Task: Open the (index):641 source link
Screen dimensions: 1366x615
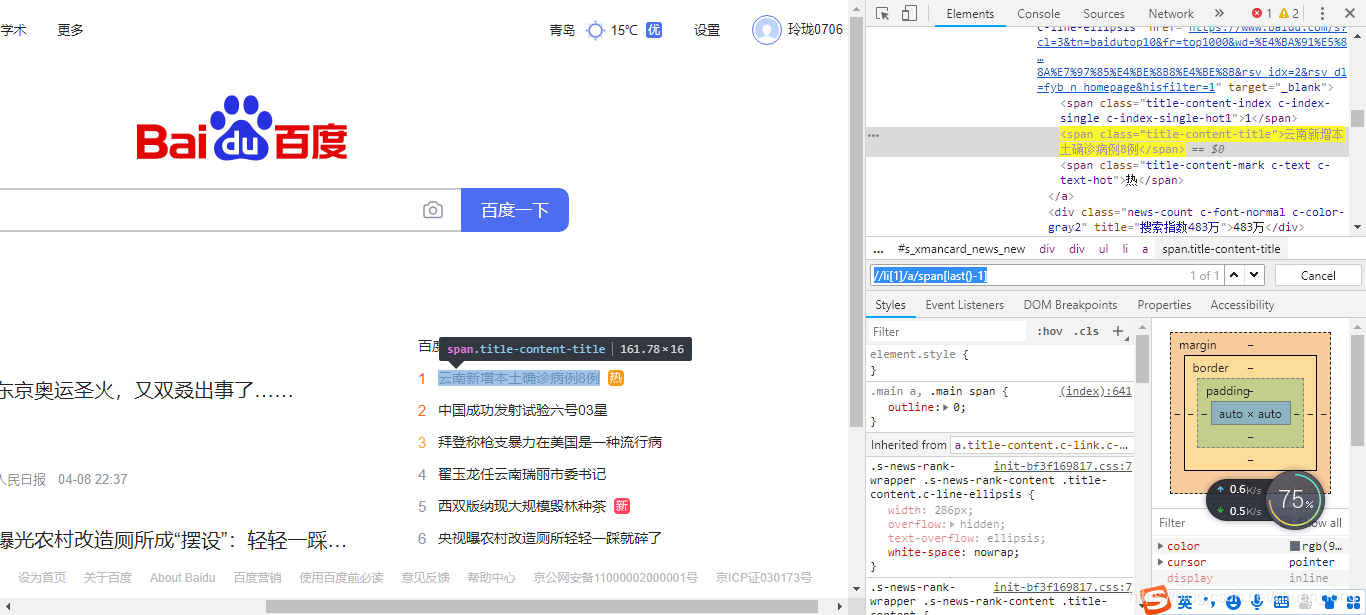Action: coord(1096,391)
